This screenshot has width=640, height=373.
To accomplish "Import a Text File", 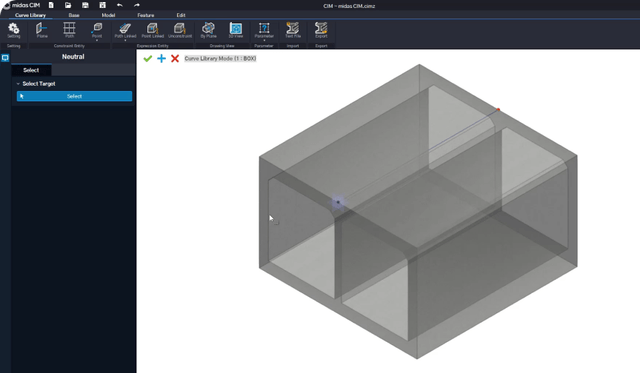I will (293, 30).
